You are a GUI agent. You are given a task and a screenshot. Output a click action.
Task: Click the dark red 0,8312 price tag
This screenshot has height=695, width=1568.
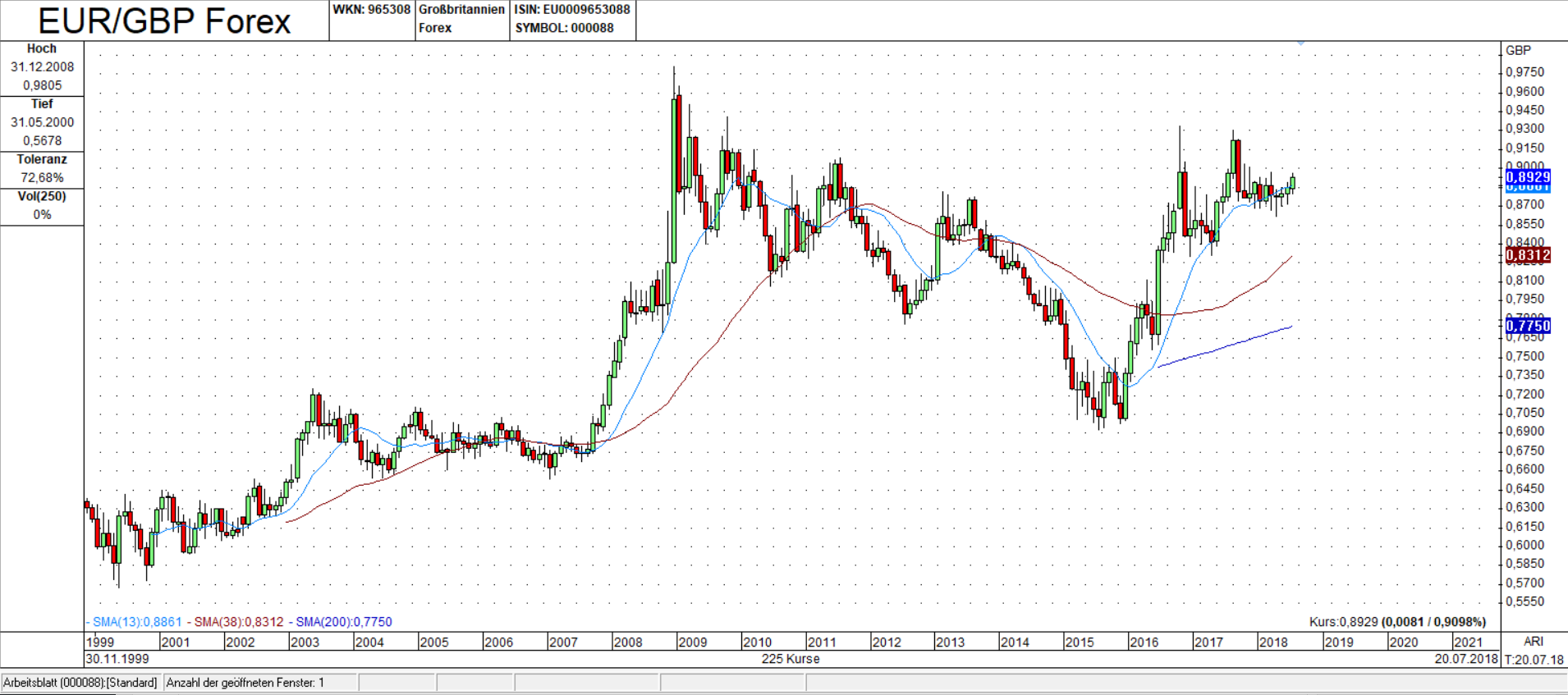tap(1528, 255)
